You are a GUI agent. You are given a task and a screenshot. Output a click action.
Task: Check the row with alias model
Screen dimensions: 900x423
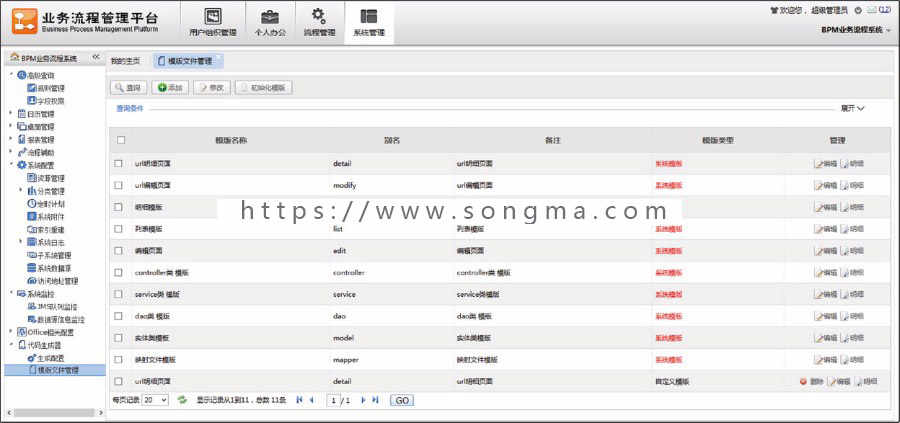[x=118, y=337]
